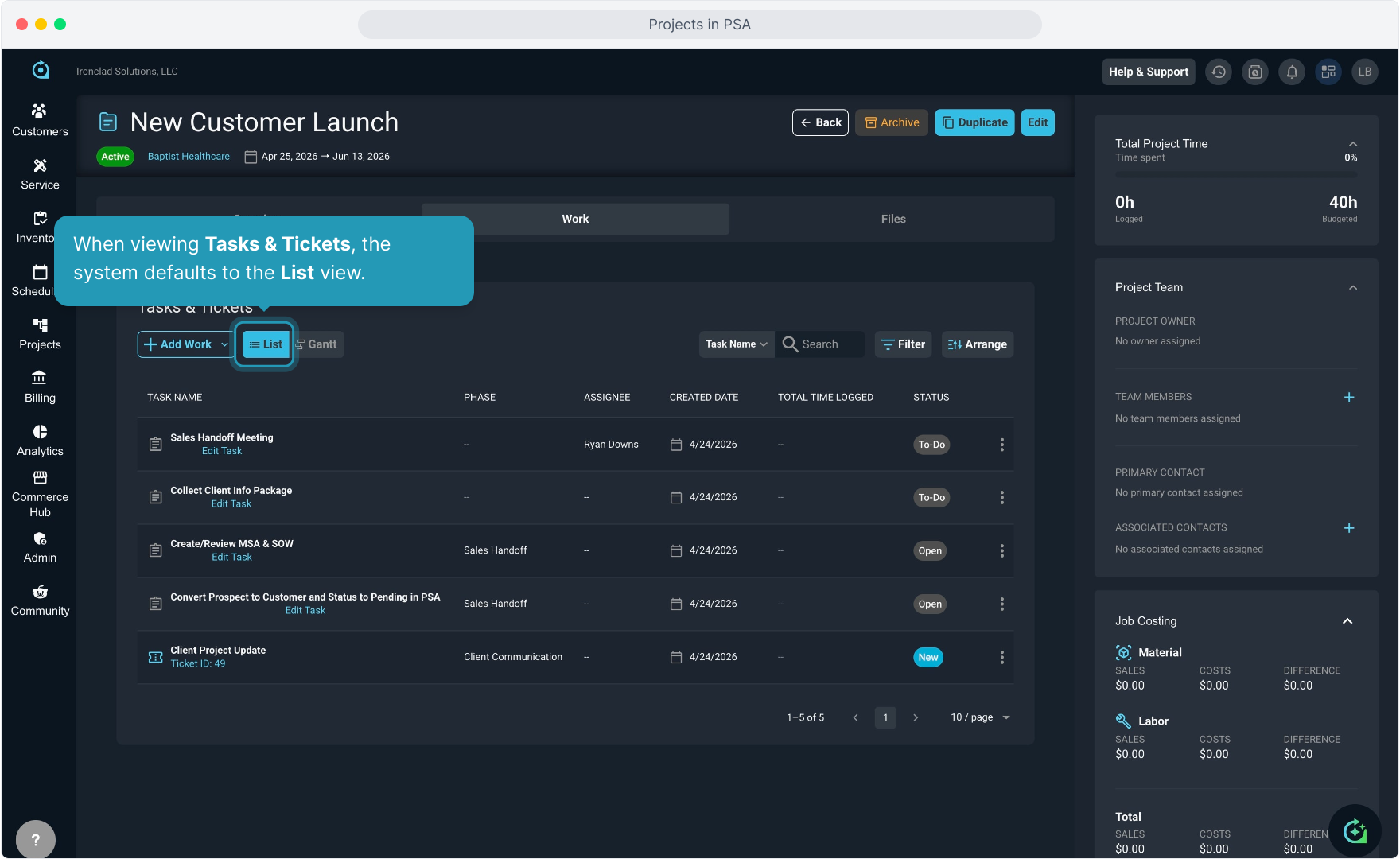Sort by CREATED DATE column header
This screenshot has width=1400, height=859.
tap(704, 398)
